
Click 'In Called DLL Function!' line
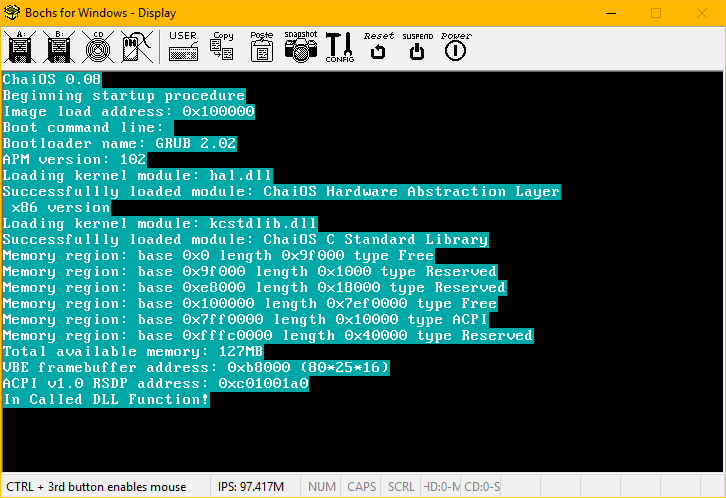(x=106, y=399)
